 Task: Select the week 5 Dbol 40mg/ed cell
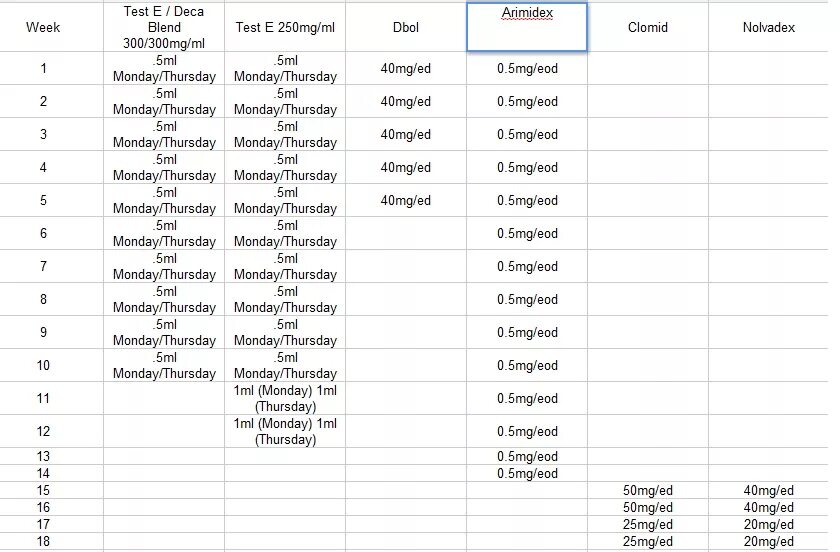pyautogui.click(x=406, y=200)
